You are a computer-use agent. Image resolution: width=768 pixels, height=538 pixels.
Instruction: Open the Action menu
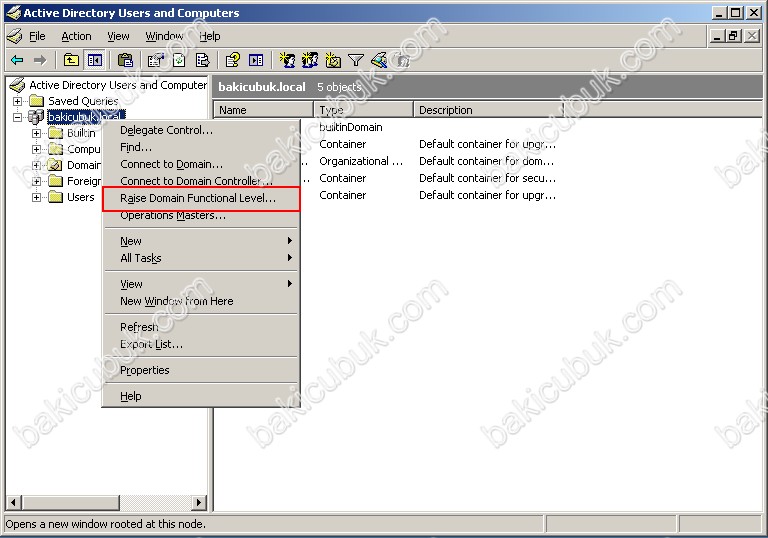point(76,36)
